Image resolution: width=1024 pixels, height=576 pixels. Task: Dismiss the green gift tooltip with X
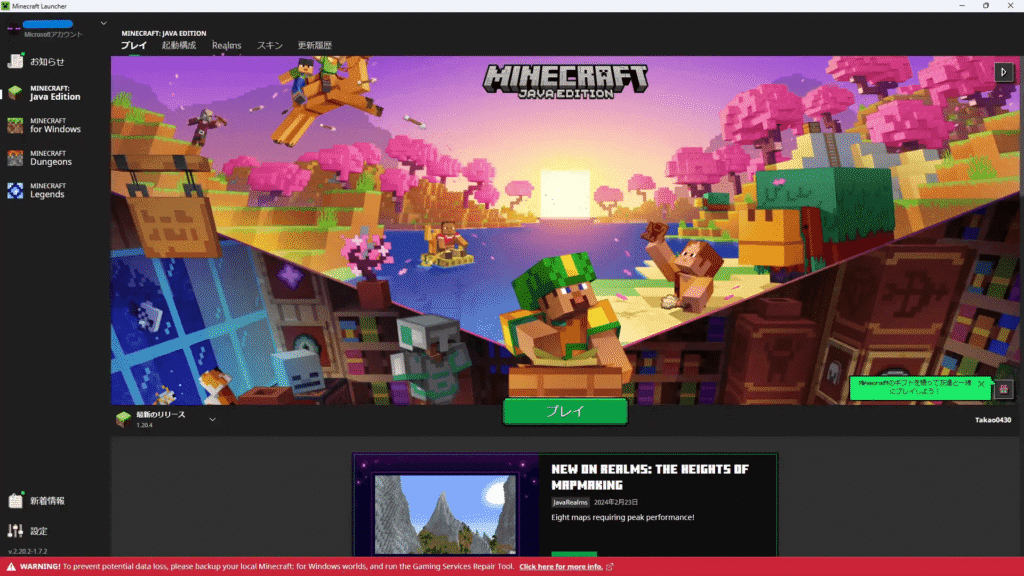pos(981,384)
